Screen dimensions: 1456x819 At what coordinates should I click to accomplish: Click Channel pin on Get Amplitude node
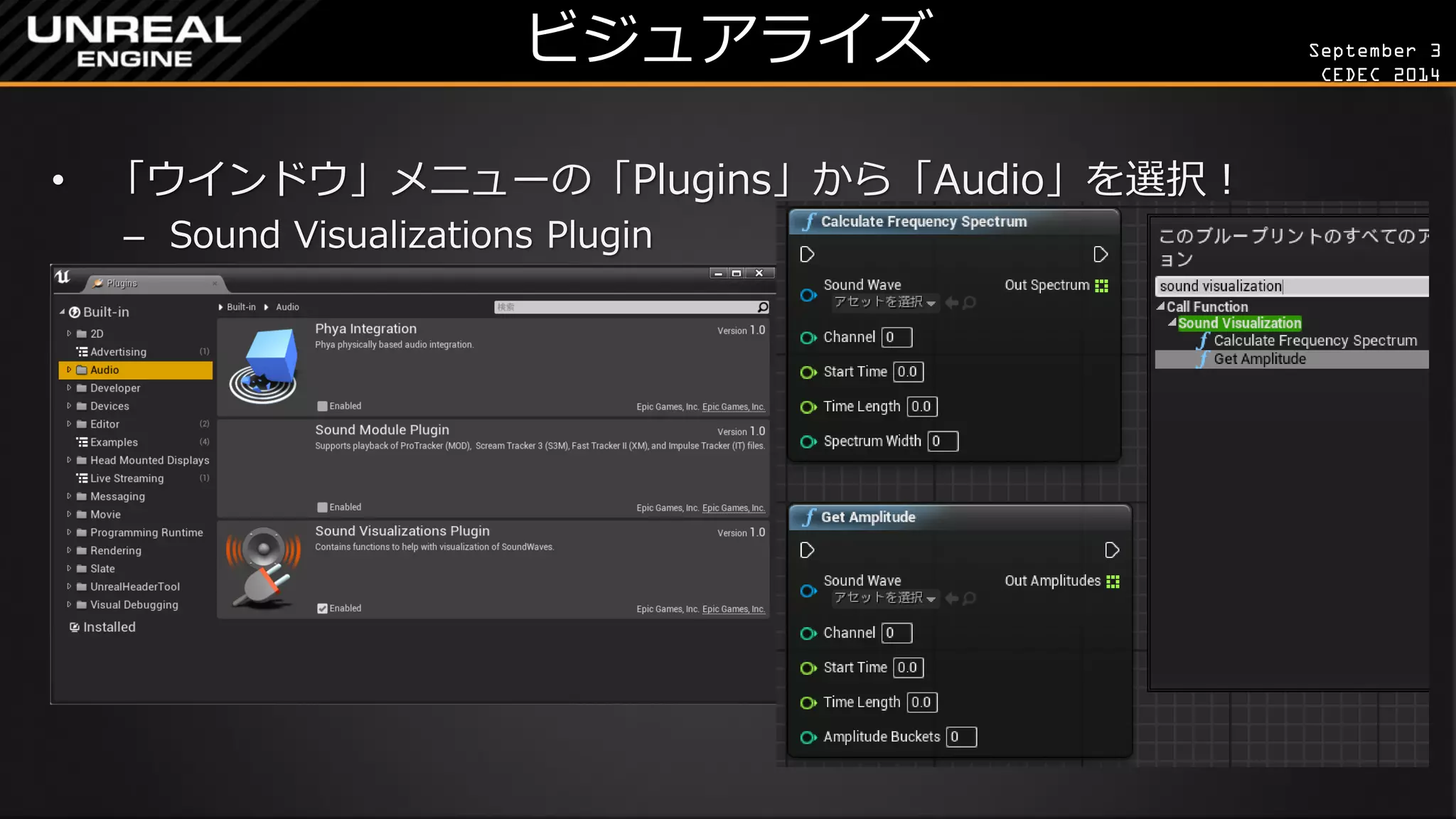tap(808, 633)
